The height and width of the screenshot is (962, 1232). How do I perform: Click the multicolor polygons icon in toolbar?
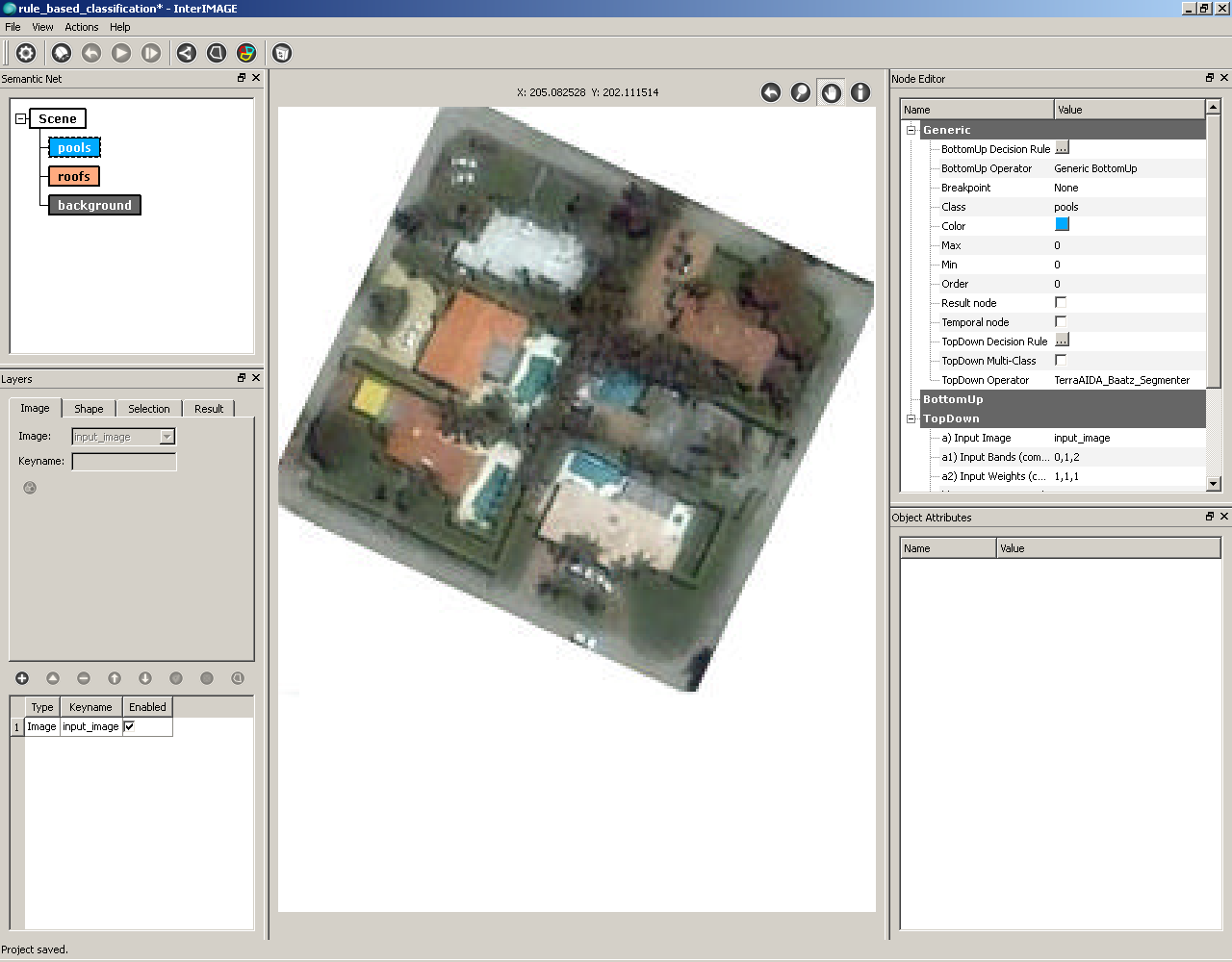(246, 53)
